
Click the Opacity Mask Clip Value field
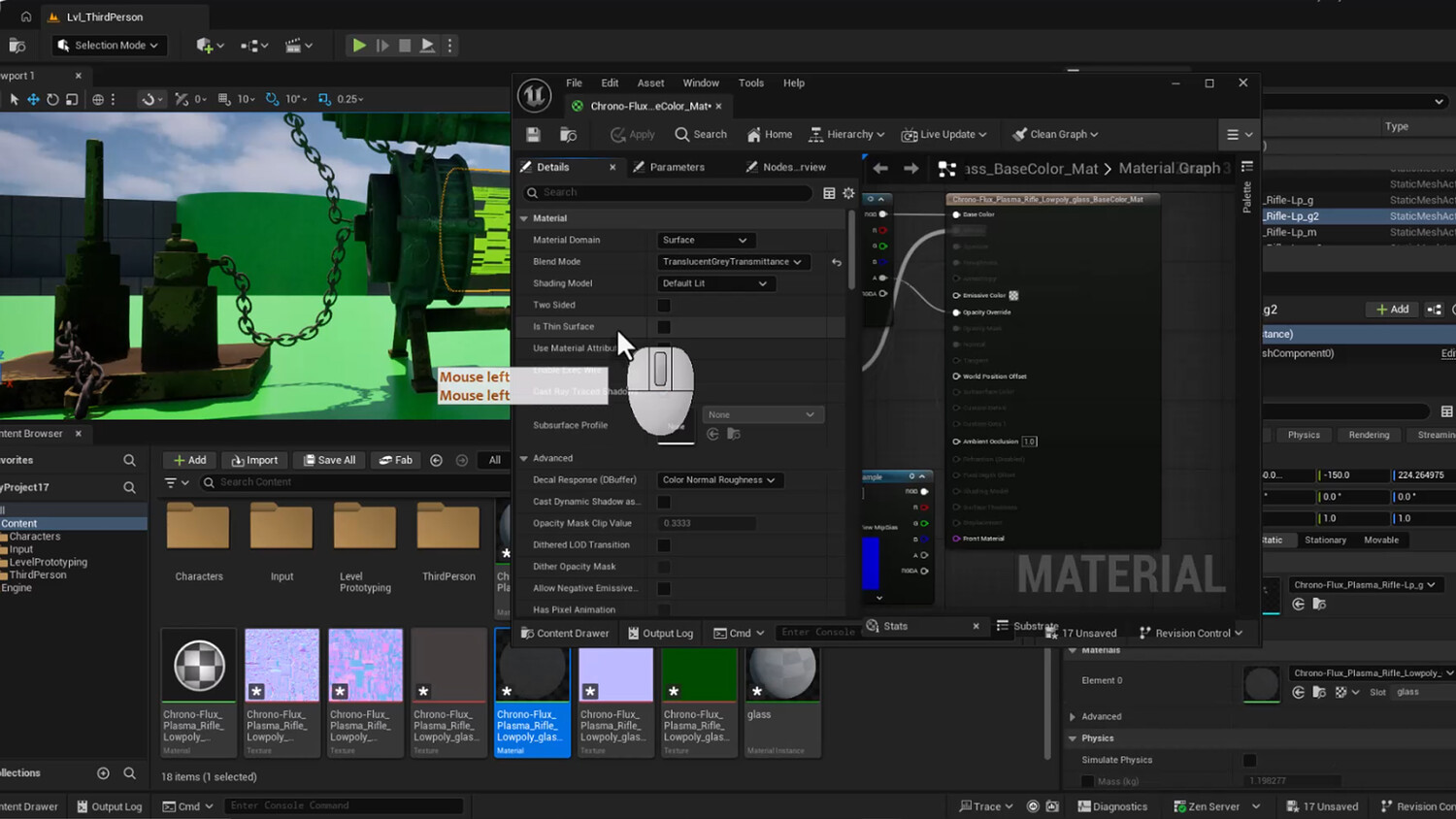coord(707,523)
